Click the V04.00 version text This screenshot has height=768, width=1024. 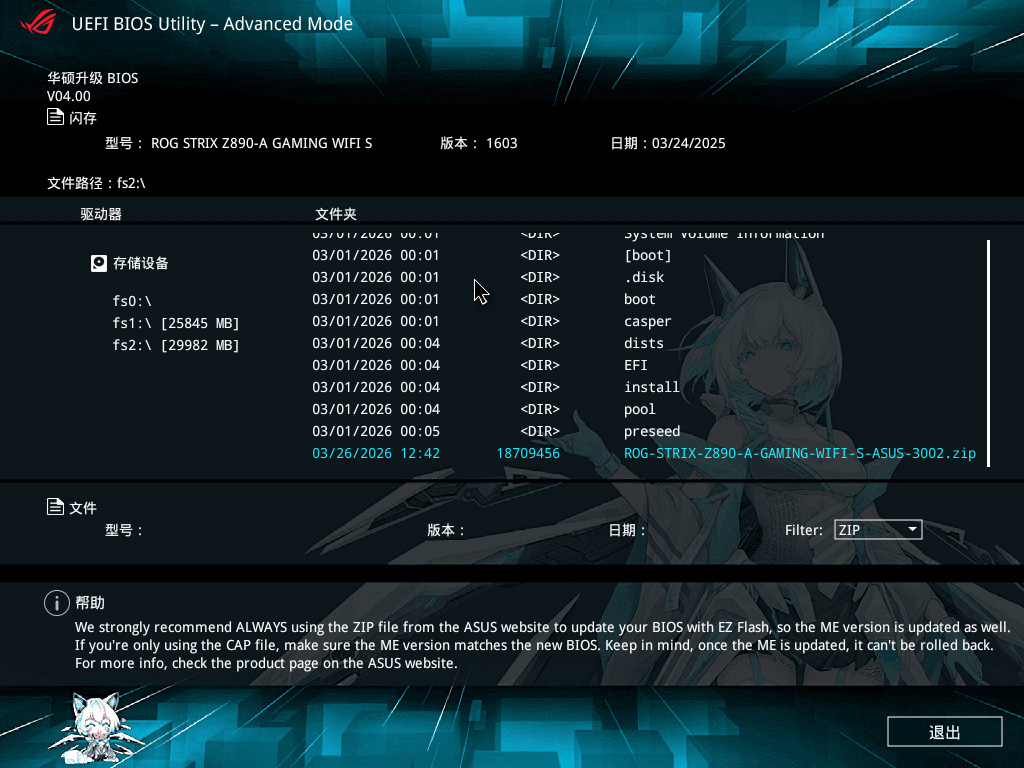(69, 96)
